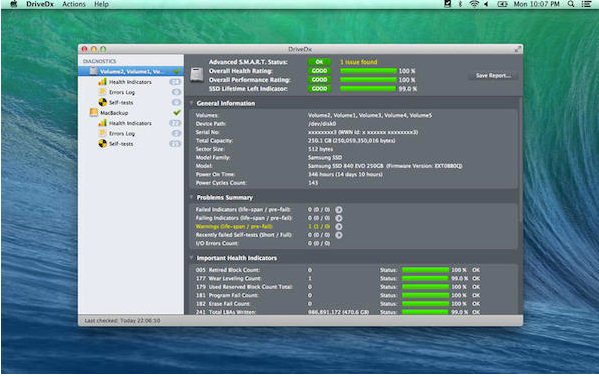Click the arrow button next to Failed Indicators
The width and height of the screenshot is (599, 377).
[338, 210]
